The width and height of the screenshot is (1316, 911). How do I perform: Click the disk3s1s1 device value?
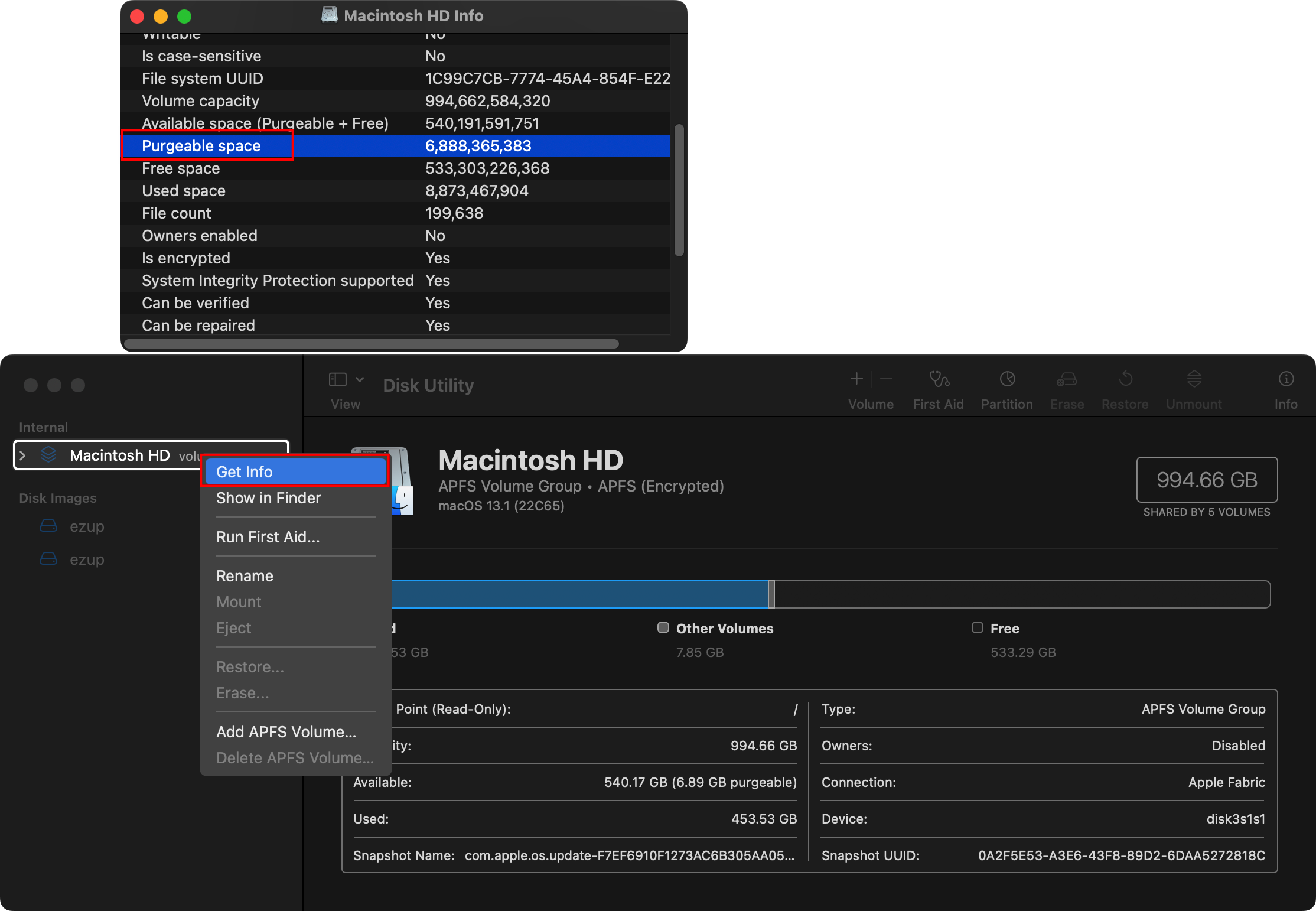coord(1236,819)
